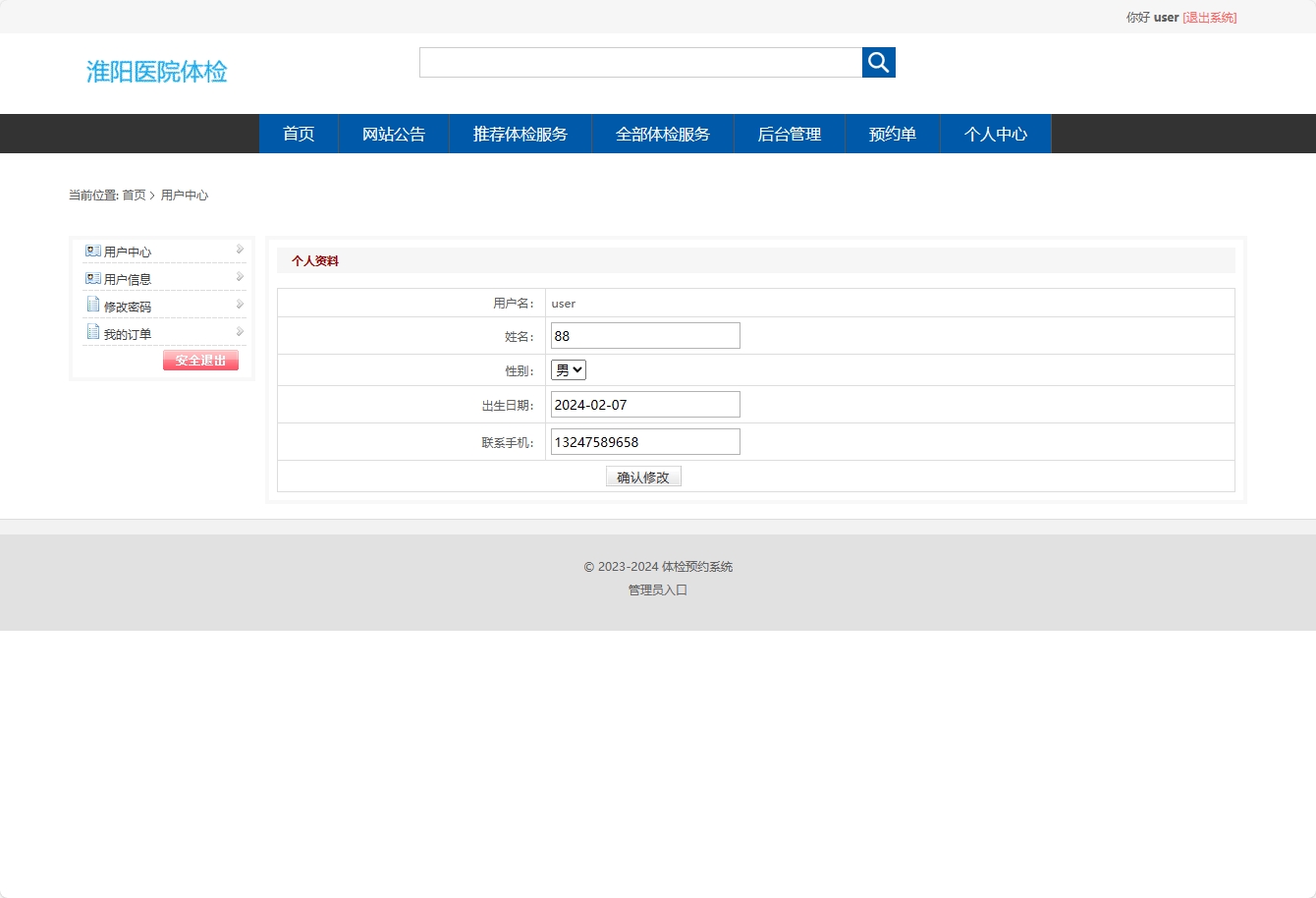Click the blue search magnifier icon

[x=877, y=62]
